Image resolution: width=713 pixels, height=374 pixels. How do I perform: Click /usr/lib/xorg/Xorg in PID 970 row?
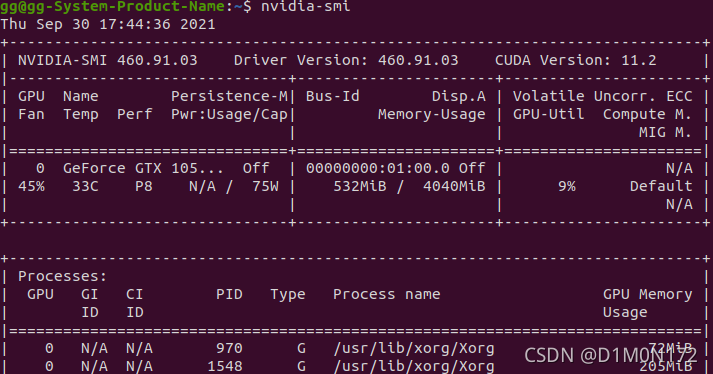coord(414,349)
